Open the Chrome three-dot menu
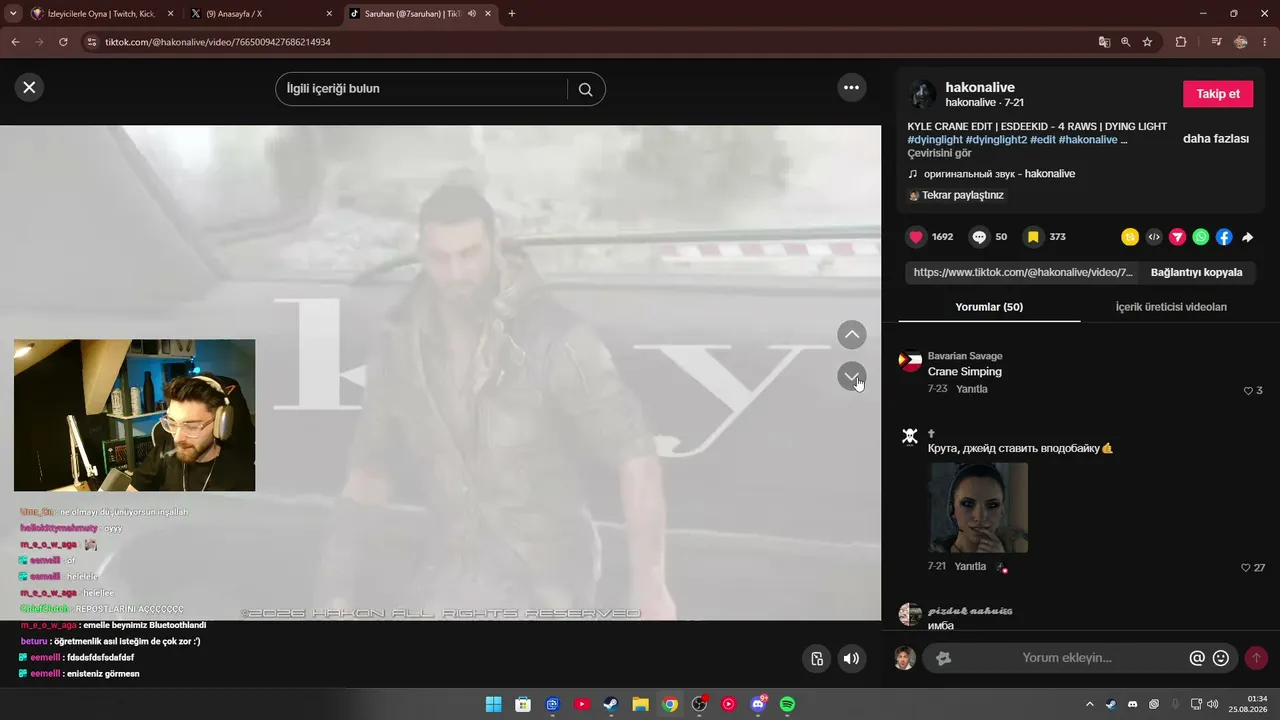Image resolution: width=1280 pixels, height=720 pixels. pyautogui.click(x=1266, y=42)
